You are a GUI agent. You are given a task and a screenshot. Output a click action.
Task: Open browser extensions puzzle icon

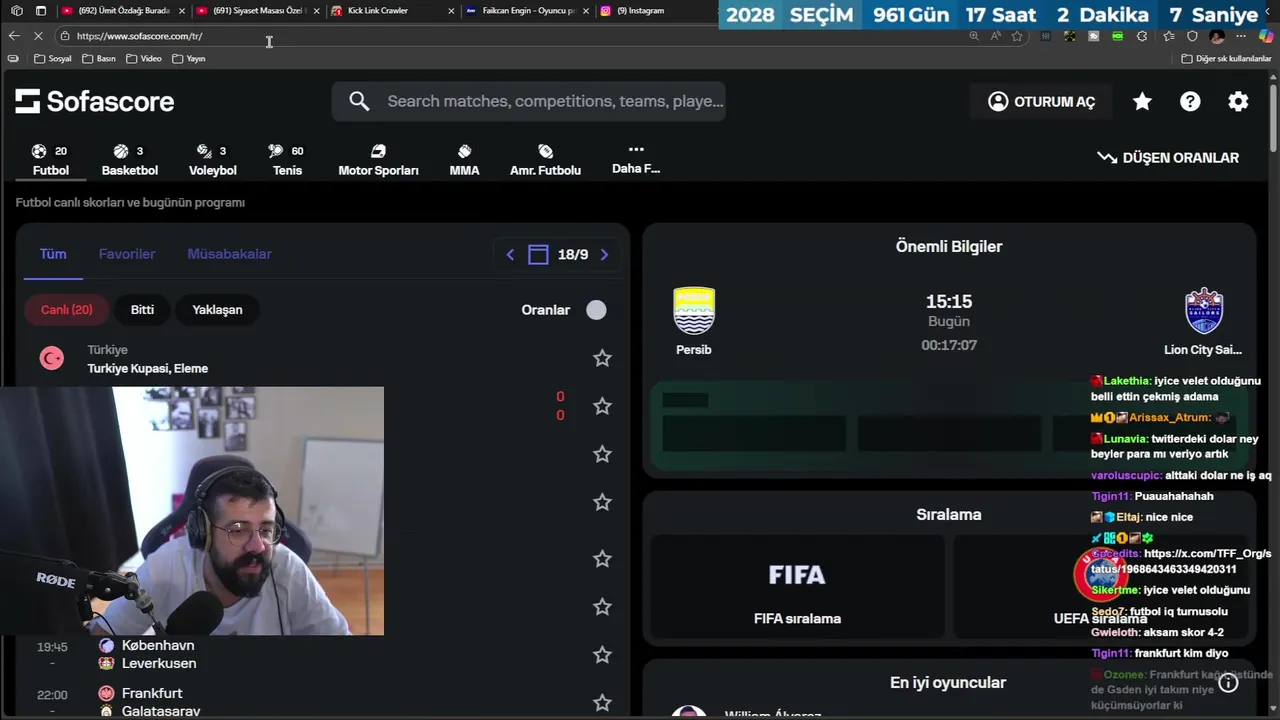click(x=1142, y=36)
